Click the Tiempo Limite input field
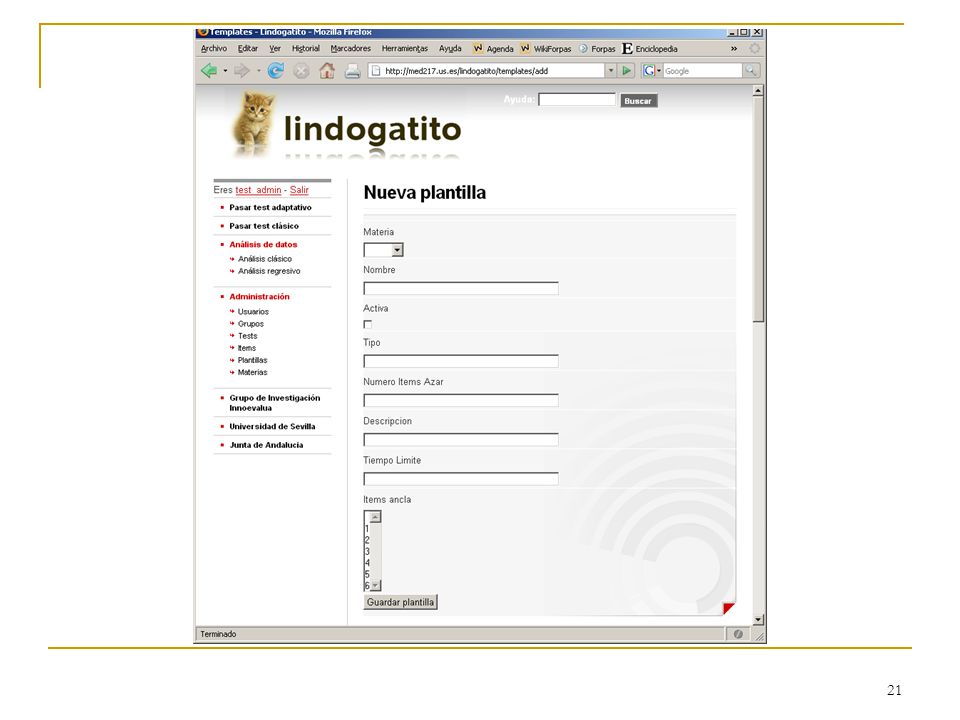Image resolution: width=960 pixels, height=720 pixels. click(x=461, y=479)
